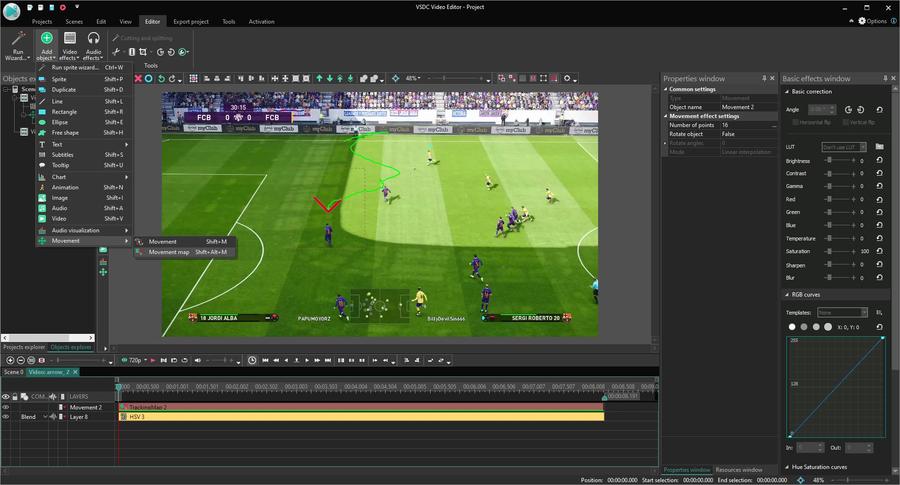Choose Sprite from the add object menu

tap(84, 79)
